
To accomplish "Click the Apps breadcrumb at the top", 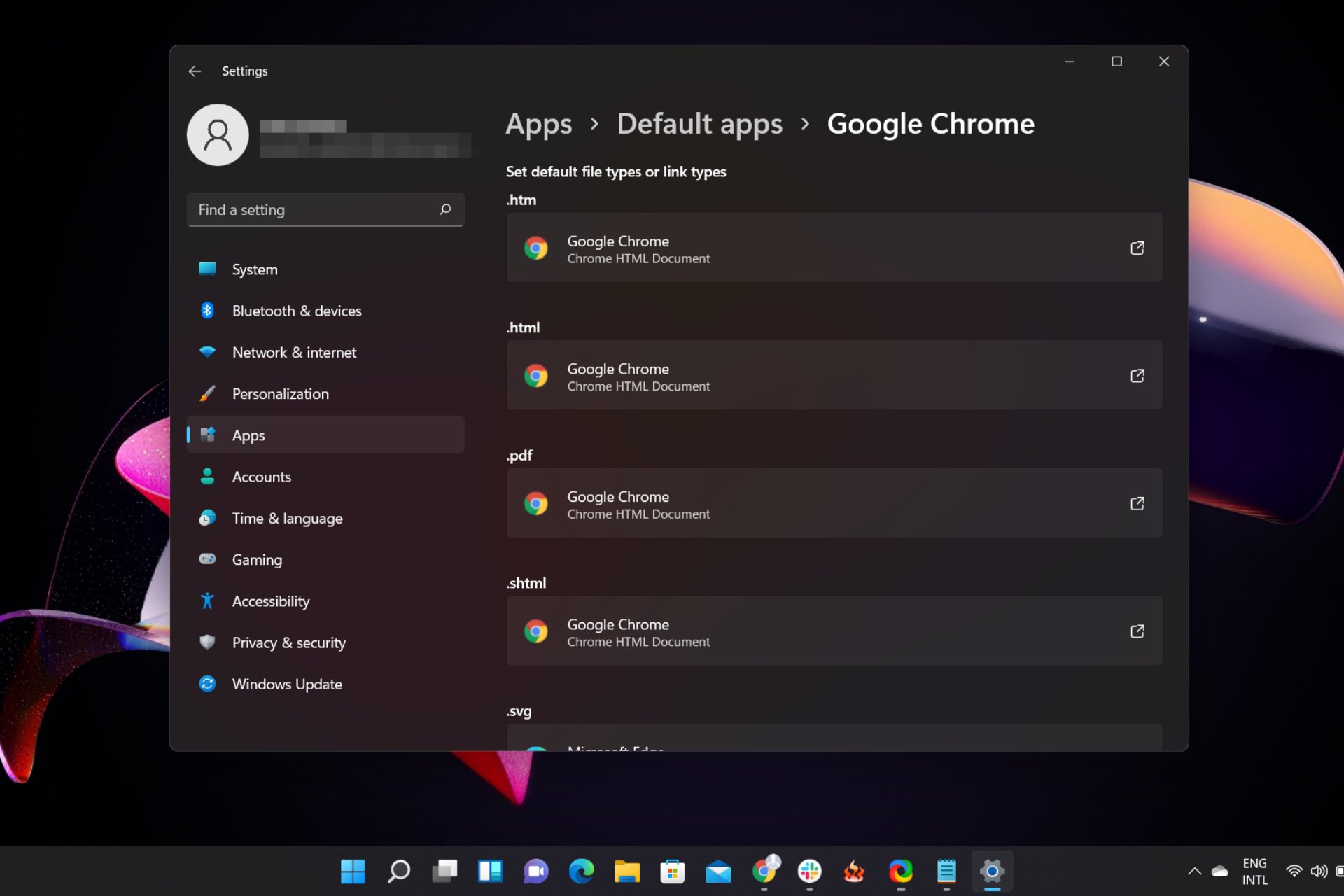I will (538, 124).
